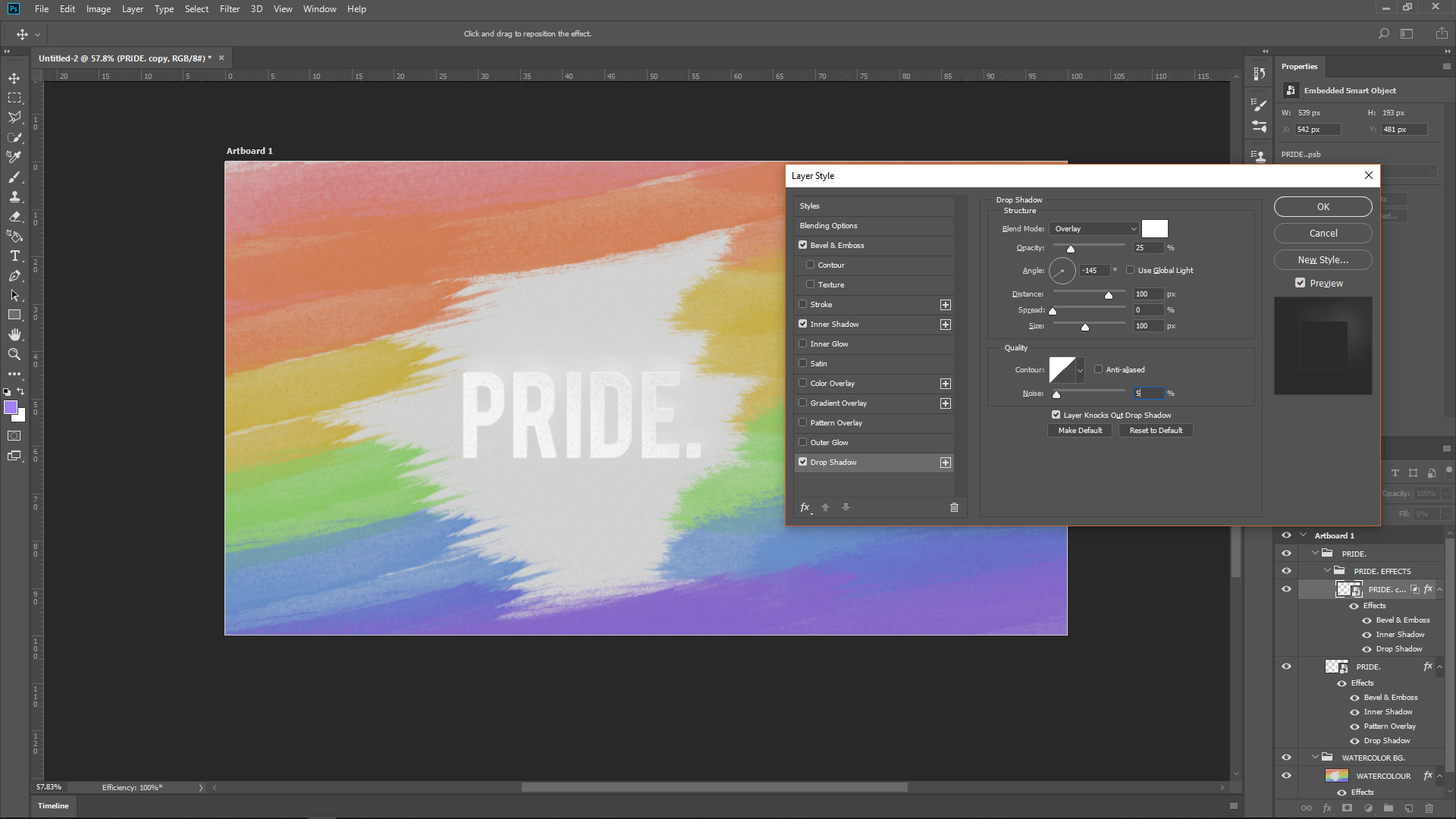Collapse the PRIDE. EFFECTS group
This screenshot has height=819, width=1456.
[x=1327, y=571]
